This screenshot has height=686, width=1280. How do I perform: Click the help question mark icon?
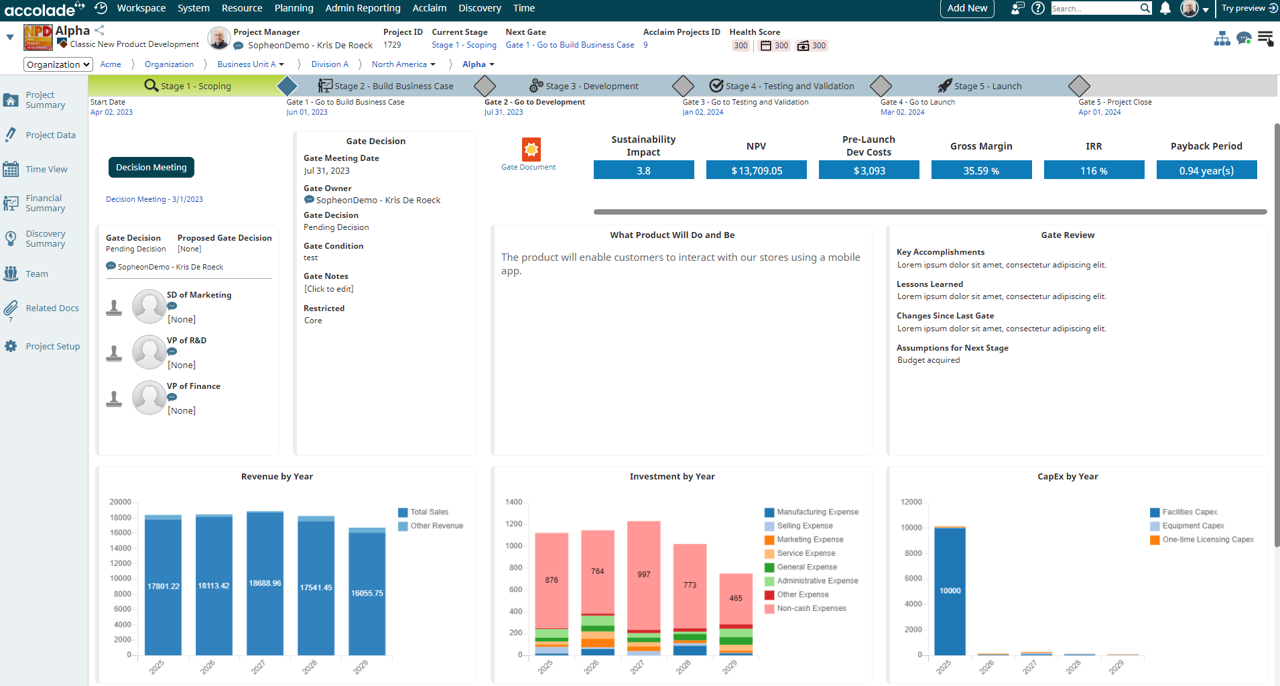(x=1038, y=8)
